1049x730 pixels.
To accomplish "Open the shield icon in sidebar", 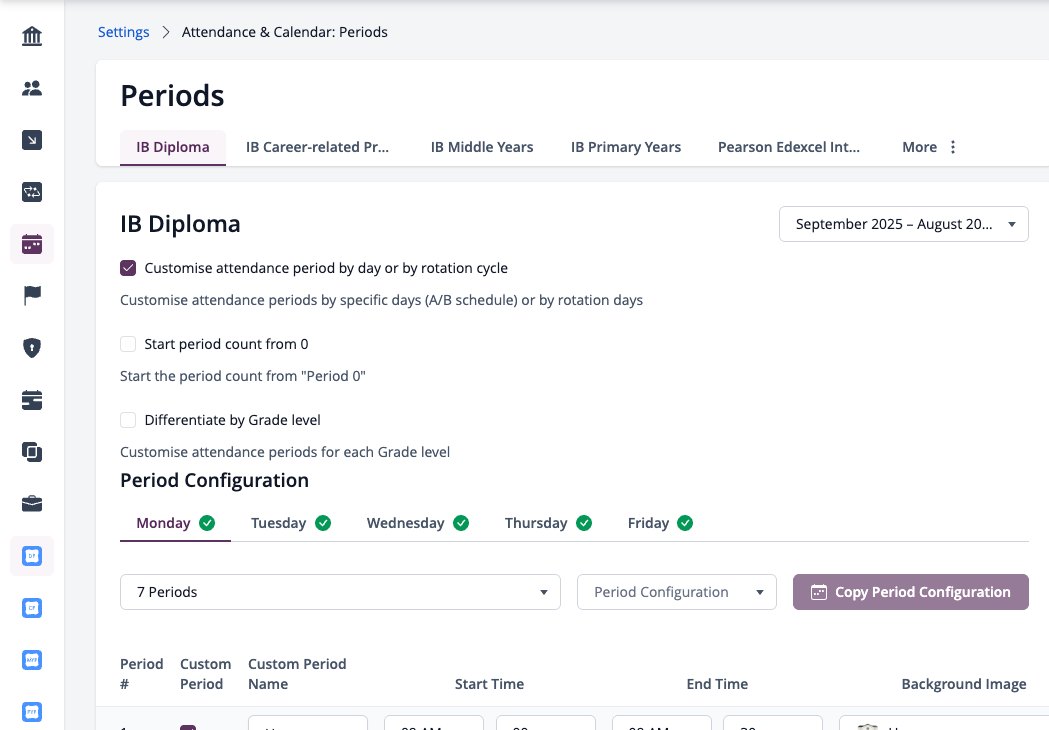I will click(x=31, y=348).
